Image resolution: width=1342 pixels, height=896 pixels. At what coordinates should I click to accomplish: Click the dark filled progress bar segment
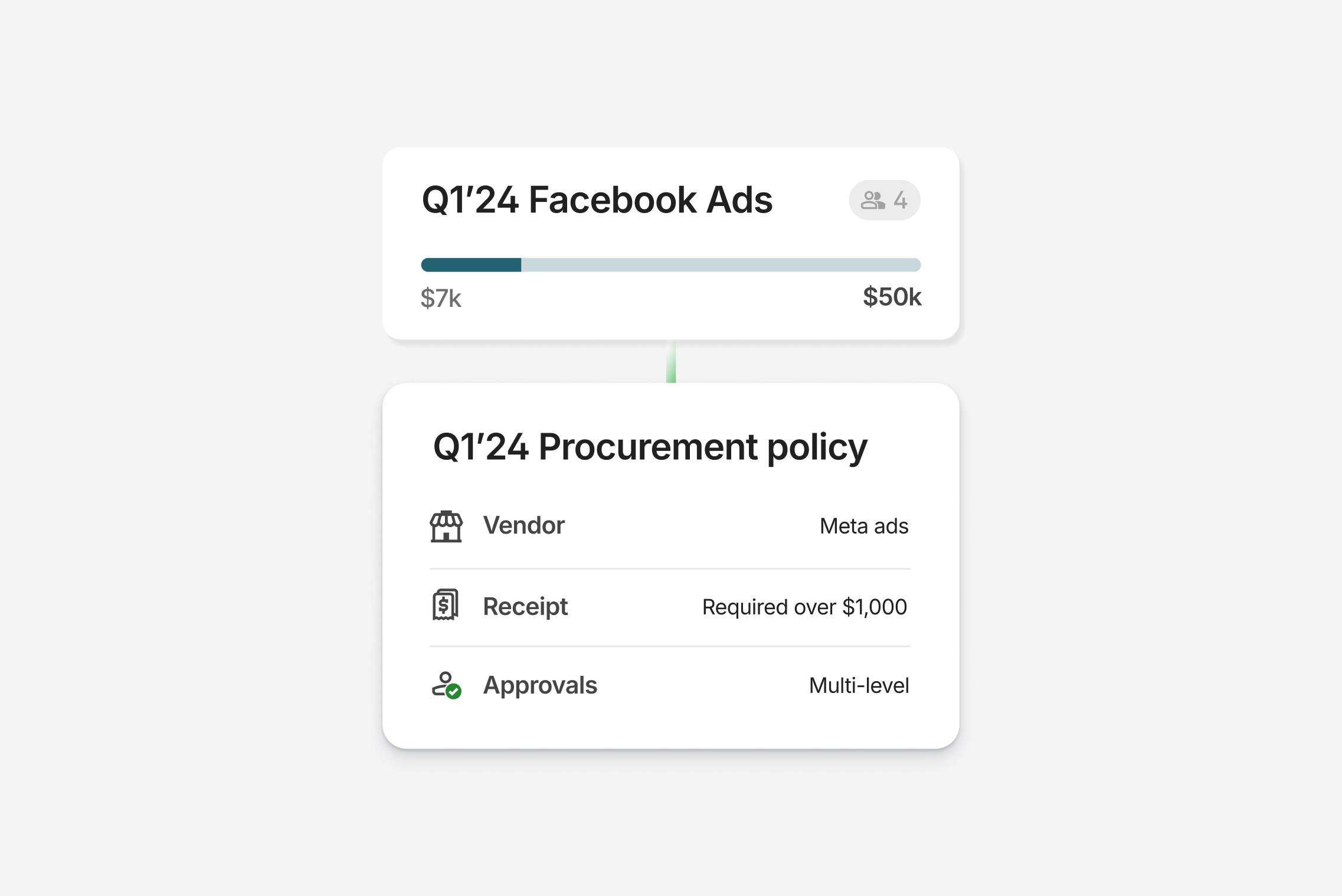471,265
